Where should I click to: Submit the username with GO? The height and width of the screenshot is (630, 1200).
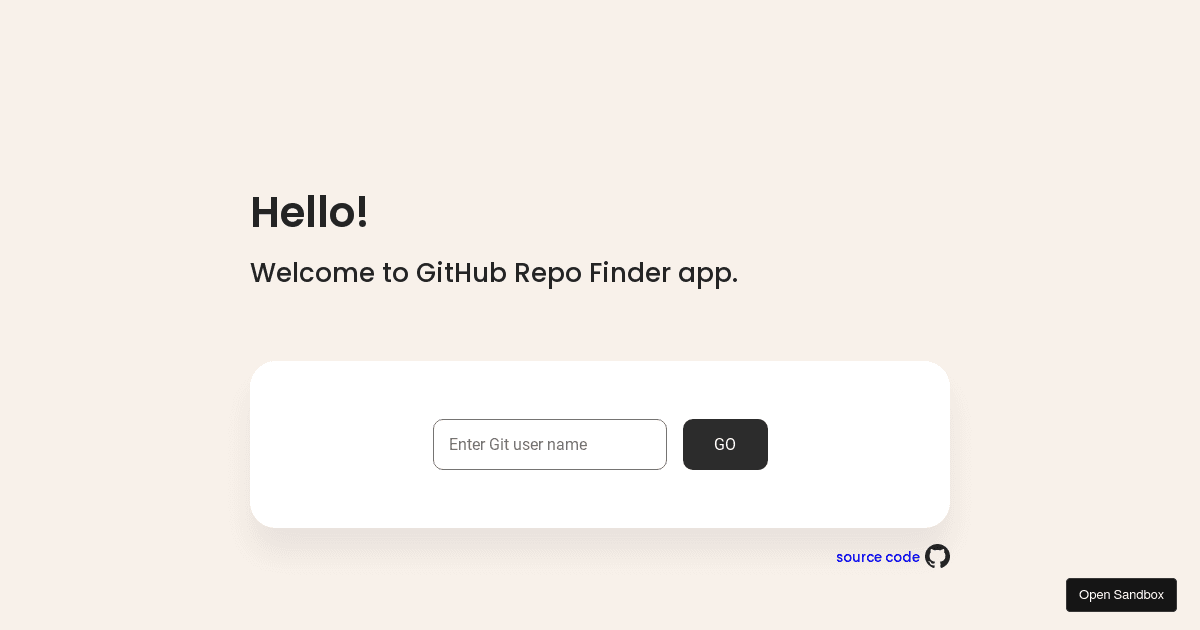click(x=725, y=444)
